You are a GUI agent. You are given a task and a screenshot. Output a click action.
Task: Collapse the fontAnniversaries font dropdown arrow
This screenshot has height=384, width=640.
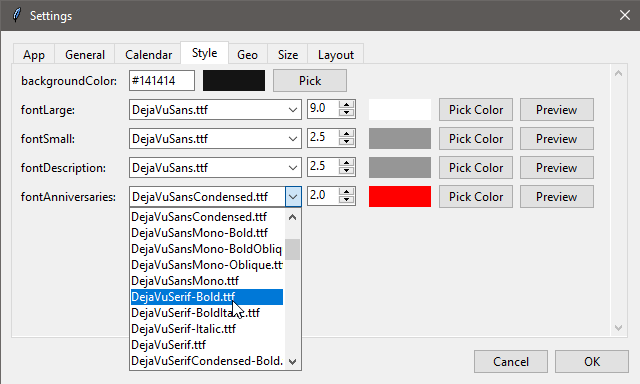[293, 197]
